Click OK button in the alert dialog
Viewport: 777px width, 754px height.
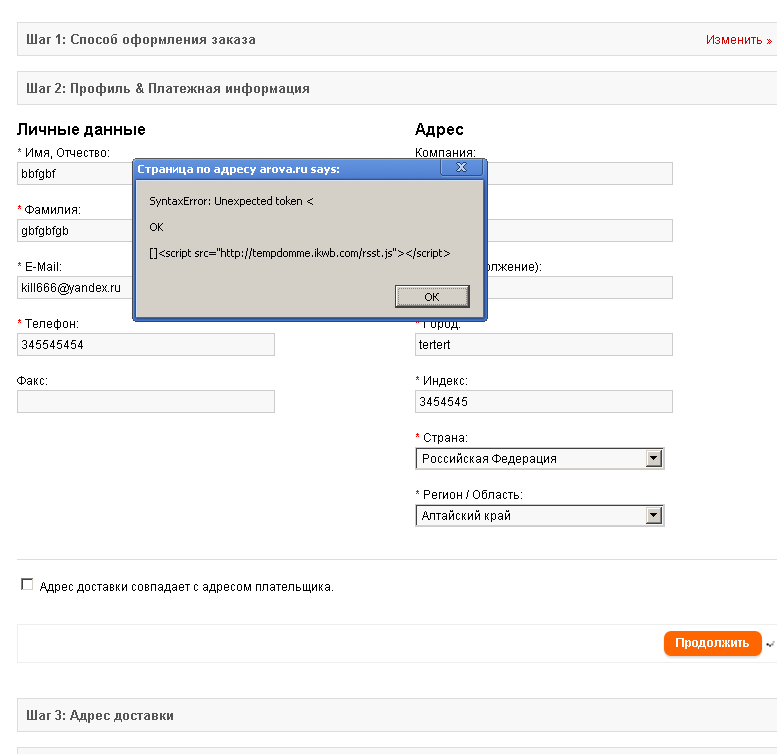coord(432,296)
